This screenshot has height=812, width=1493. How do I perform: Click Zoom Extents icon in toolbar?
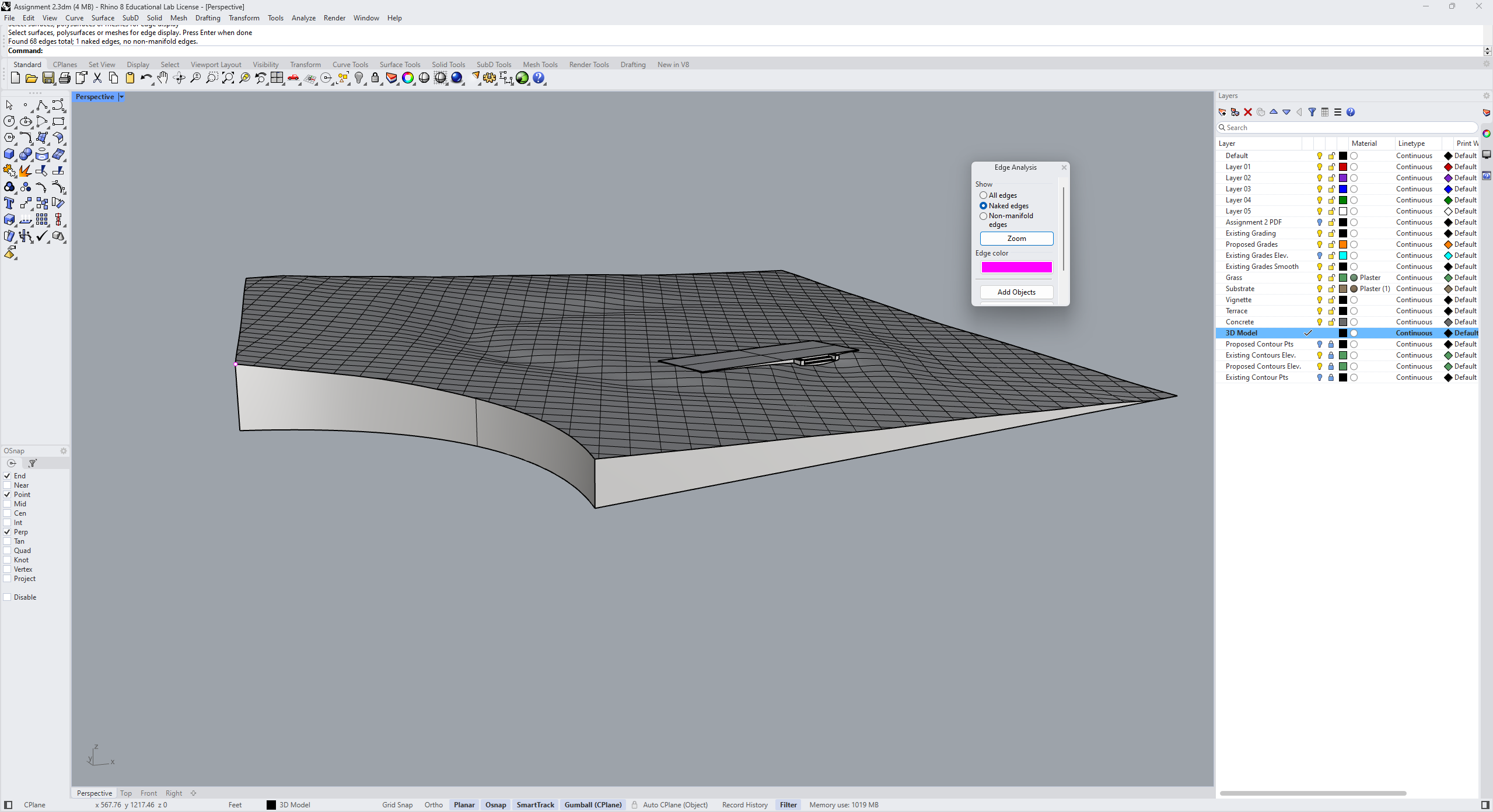[x=228, y=78]
